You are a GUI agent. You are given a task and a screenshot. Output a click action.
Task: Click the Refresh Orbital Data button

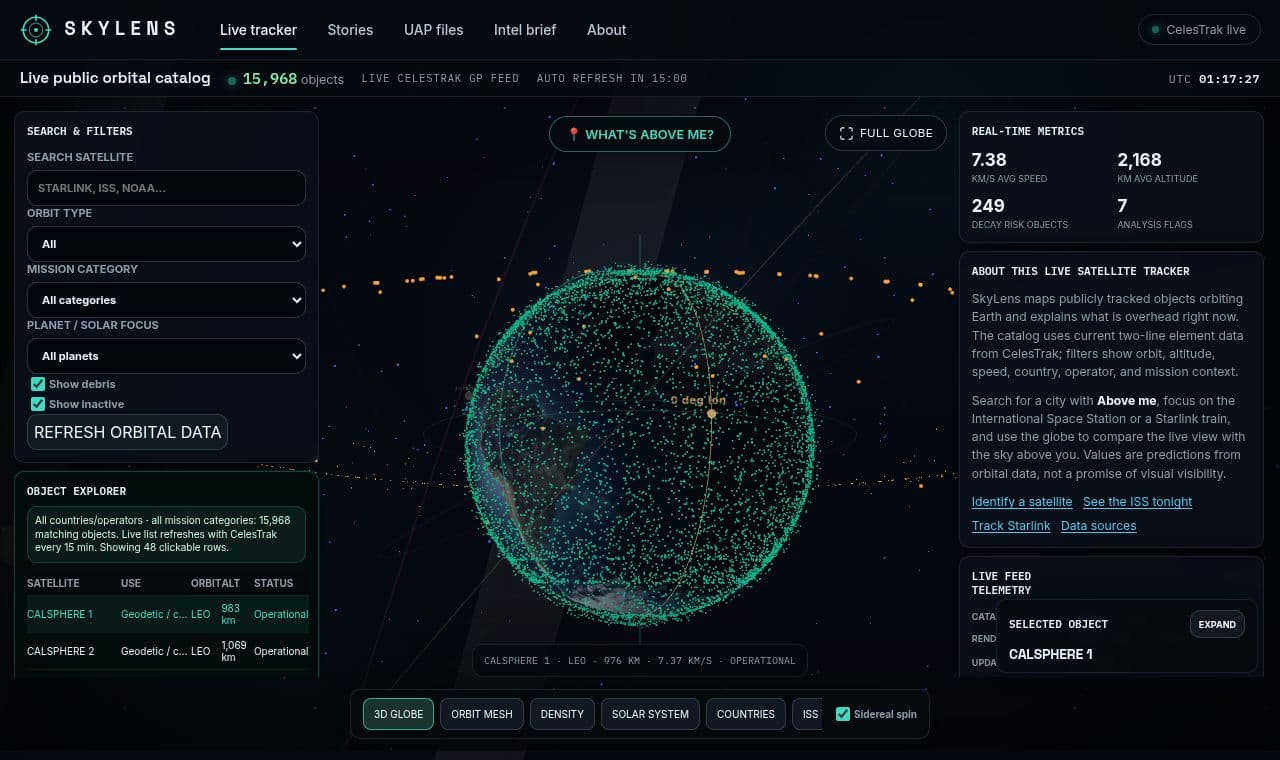click(x=128, y=432)
